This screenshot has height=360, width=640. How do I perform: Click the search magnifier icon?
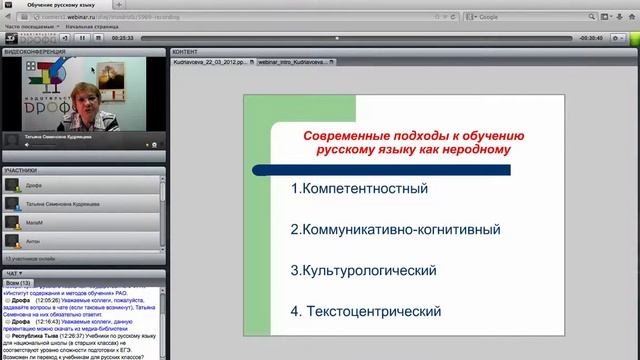click(592, 17)
